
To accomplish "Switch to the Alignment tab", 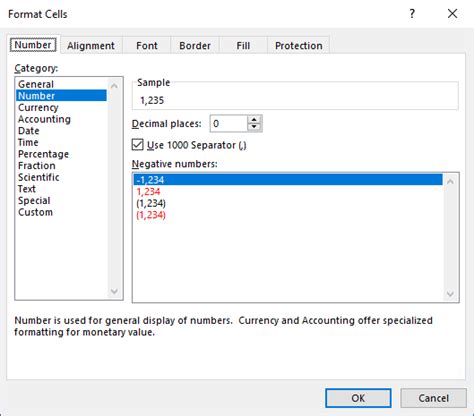I will (91, 45).
